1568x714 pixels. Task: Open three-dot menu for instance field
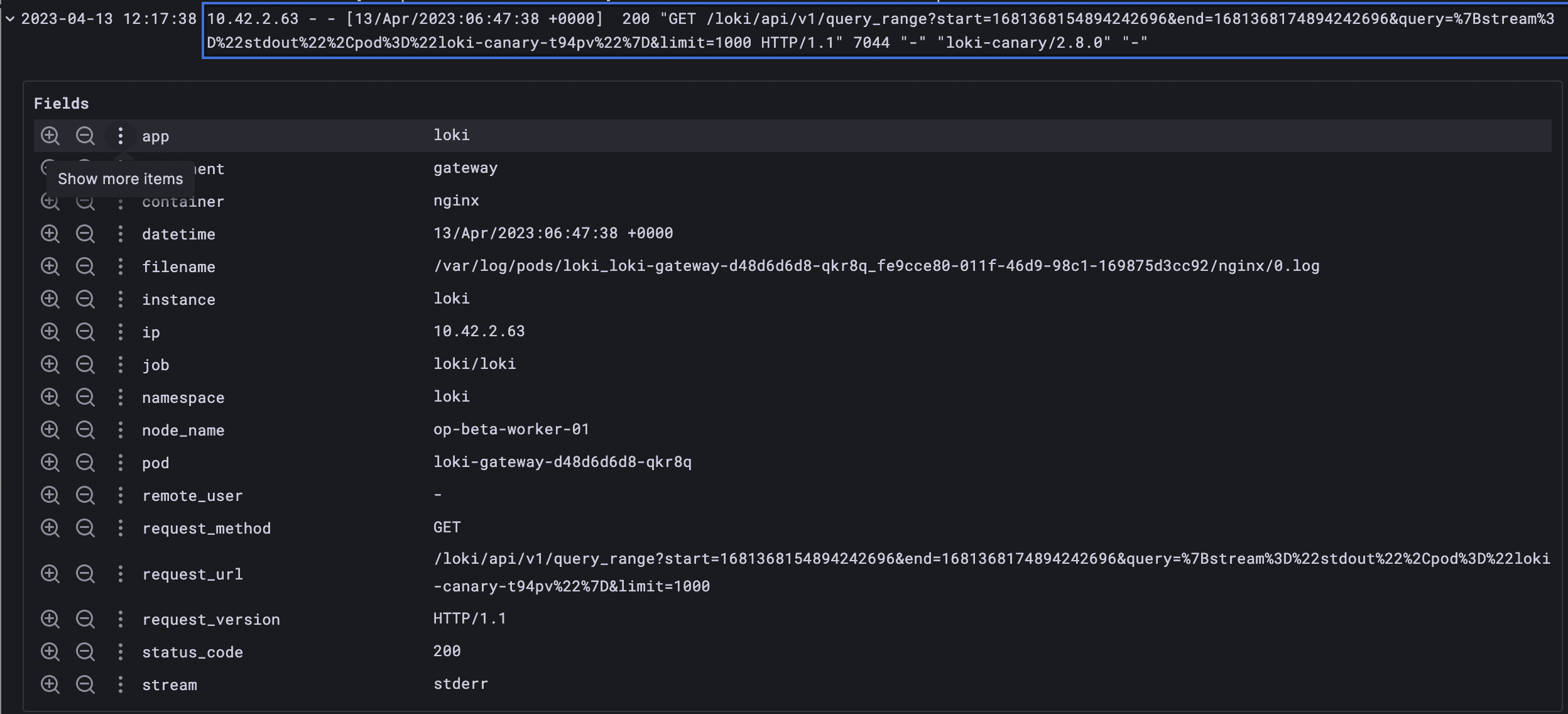(121, 299)
